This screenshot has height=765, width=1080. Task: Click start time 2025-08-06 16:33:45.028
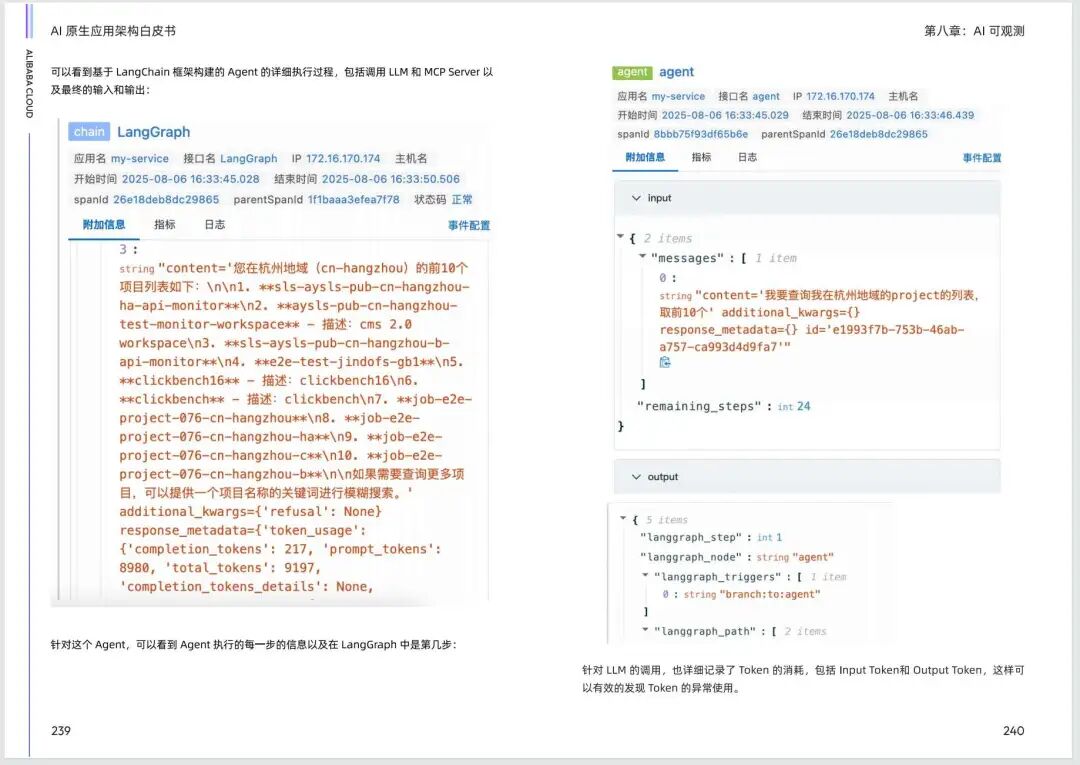(191, 179)
